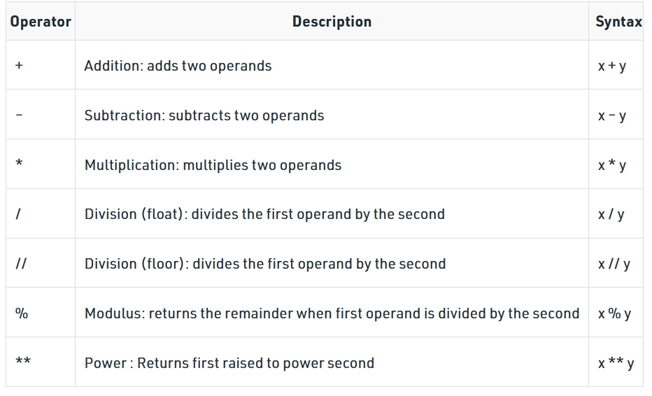Click the Syntax column header
This screenshot has width=652, height=396.
[x=619, y=22]
